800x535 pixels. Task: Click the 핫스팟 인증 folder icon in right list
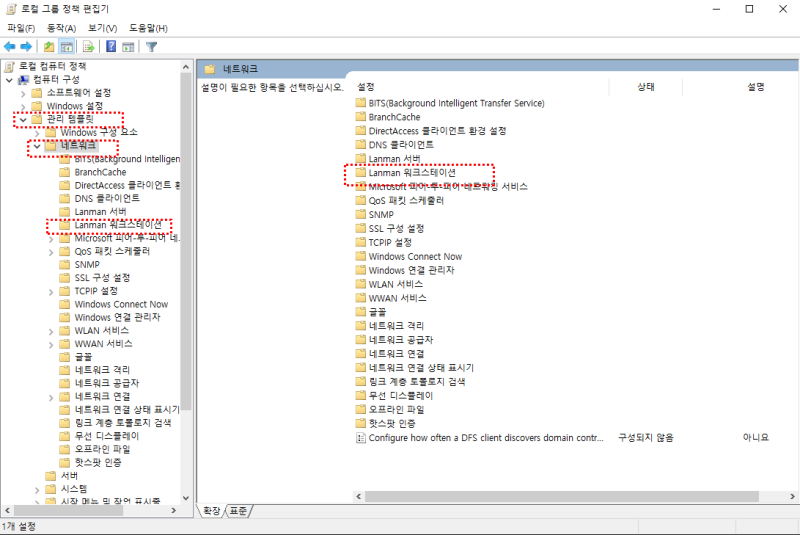click(x=361, y=423)
